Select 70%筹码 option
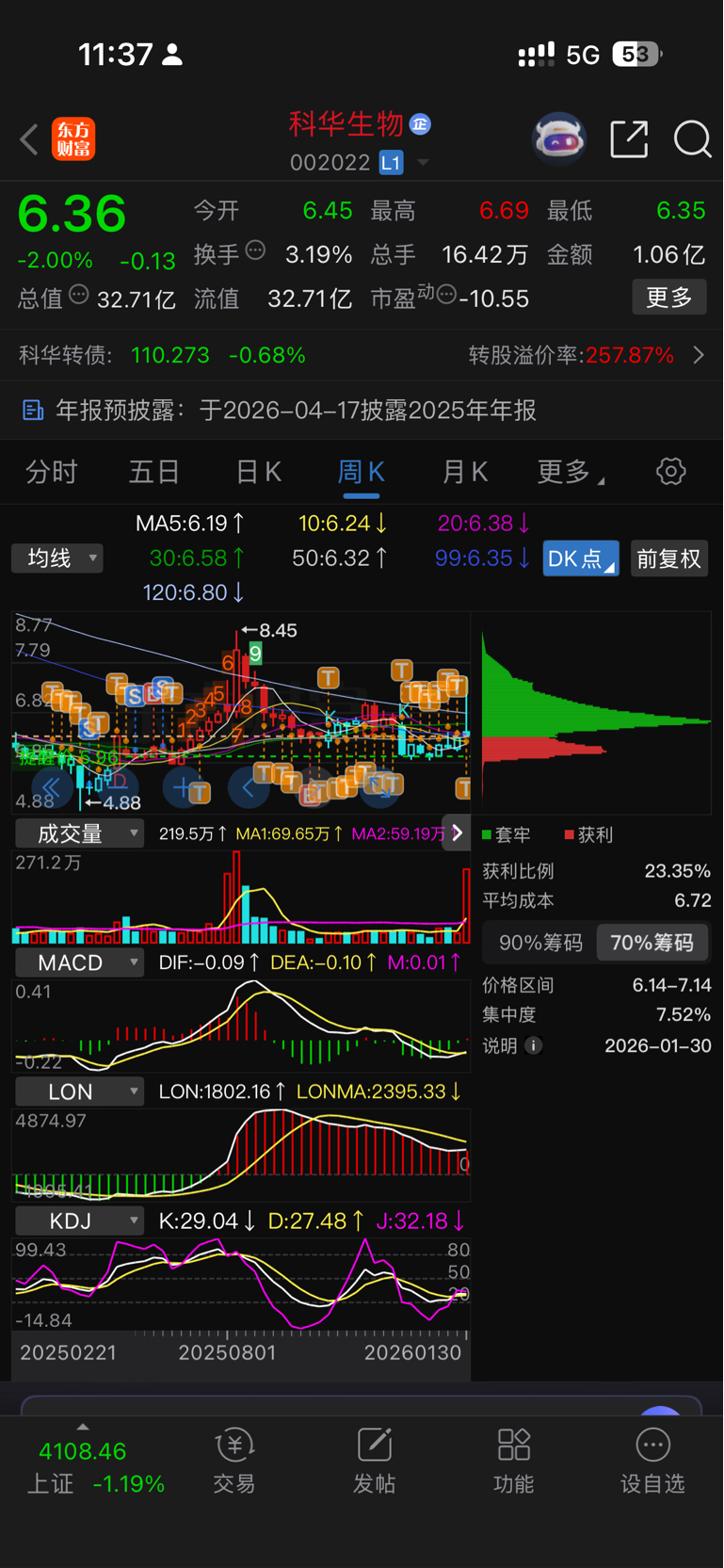Viewport: 724px width, 1568px height. pyautogui.click(x=652, y=943)
